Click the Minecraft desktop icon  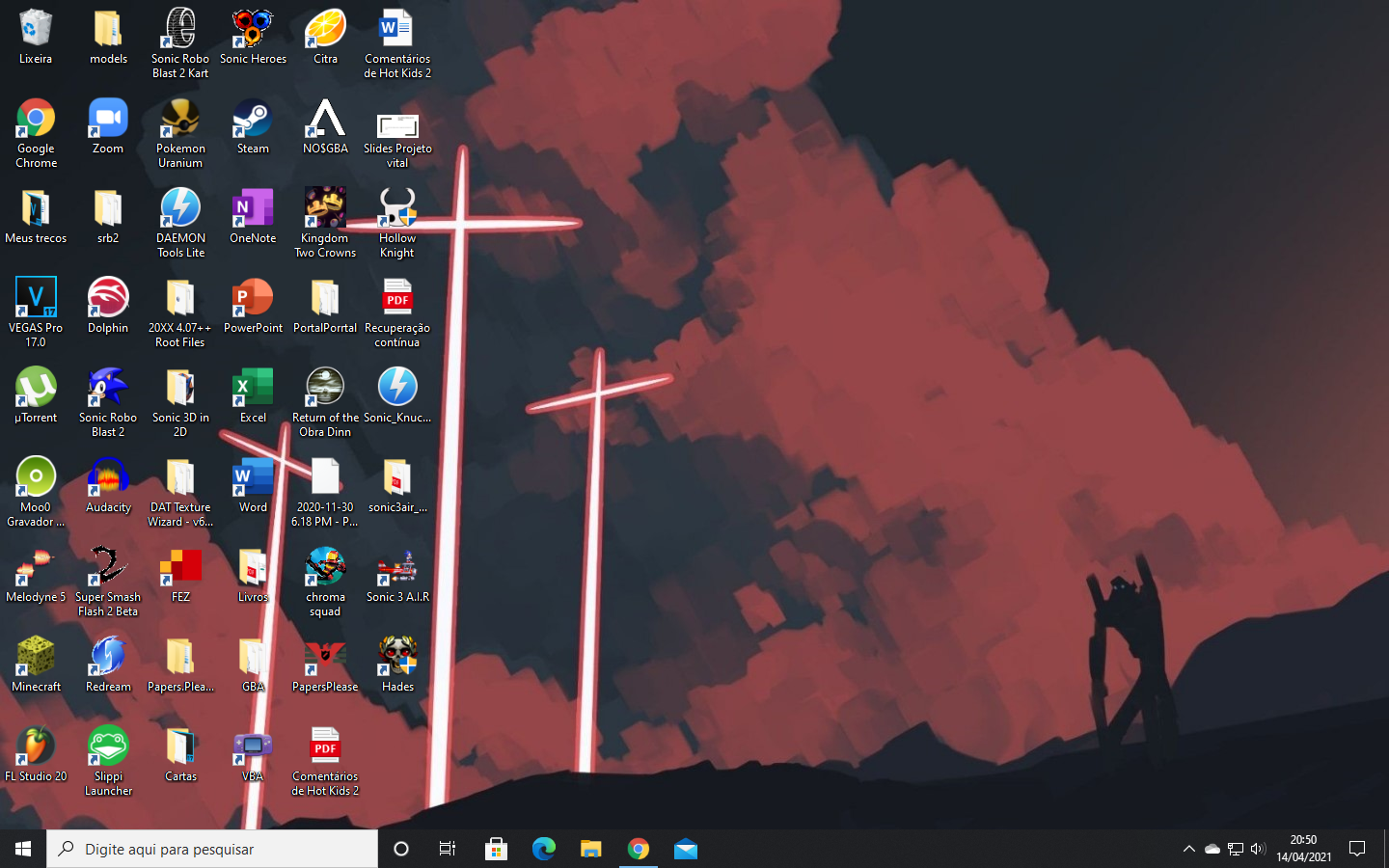pyautogui.click(x=36, y=665)
